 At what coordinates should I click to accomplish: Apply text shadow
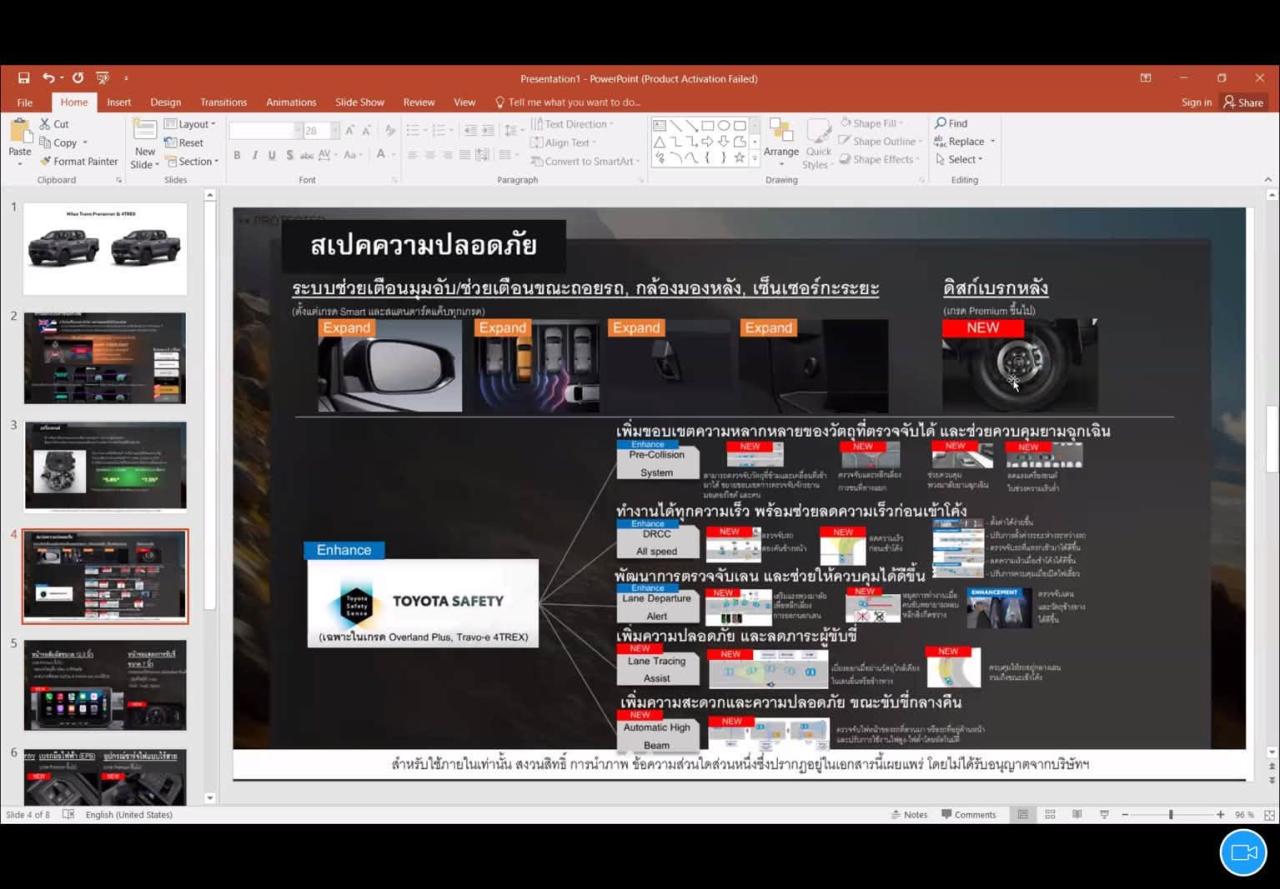(x=289, y=155)
